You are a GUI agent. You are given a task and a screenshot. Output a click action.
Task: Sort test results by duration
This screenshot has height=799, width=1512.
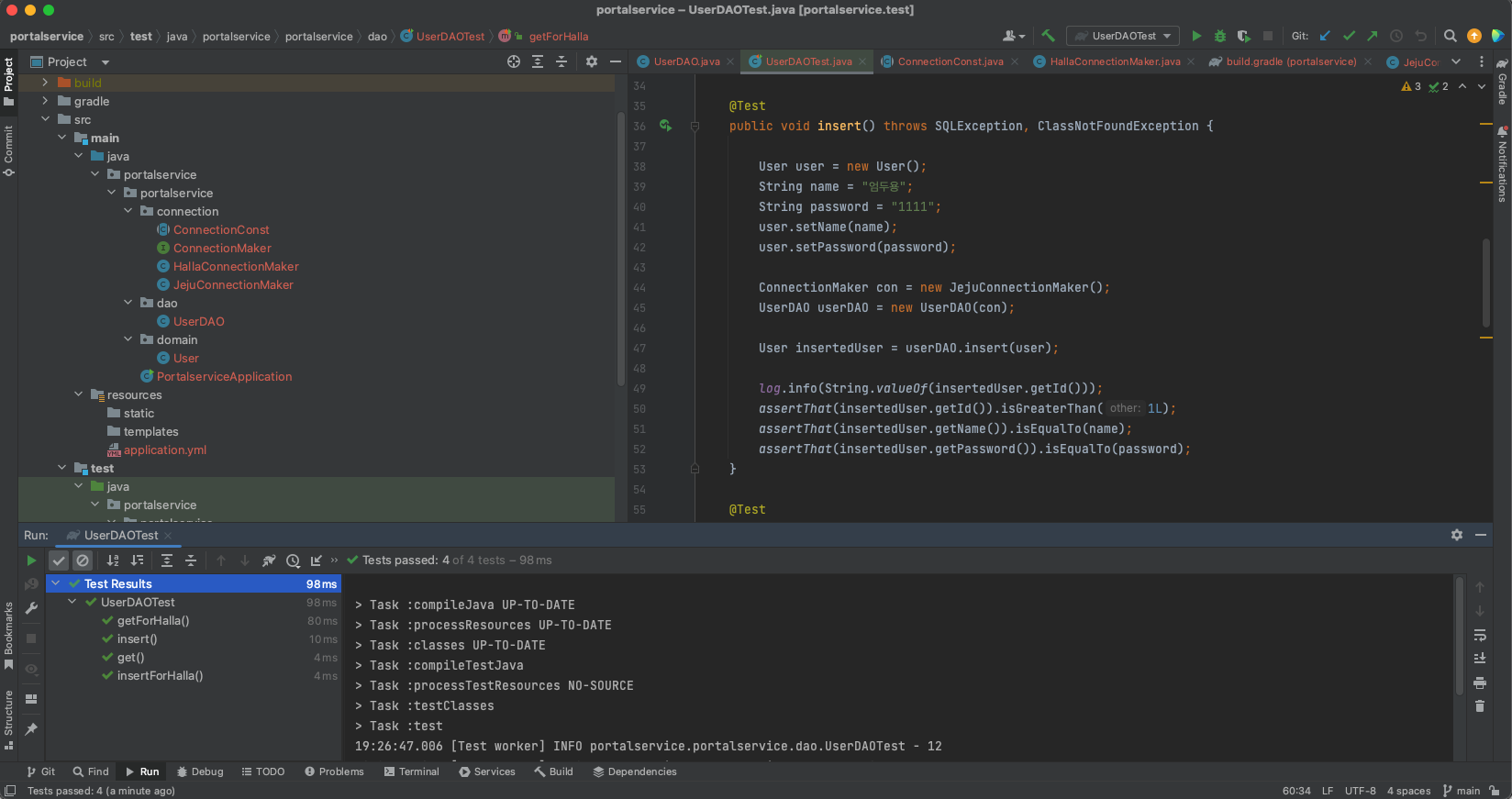(x=137, y=560)
